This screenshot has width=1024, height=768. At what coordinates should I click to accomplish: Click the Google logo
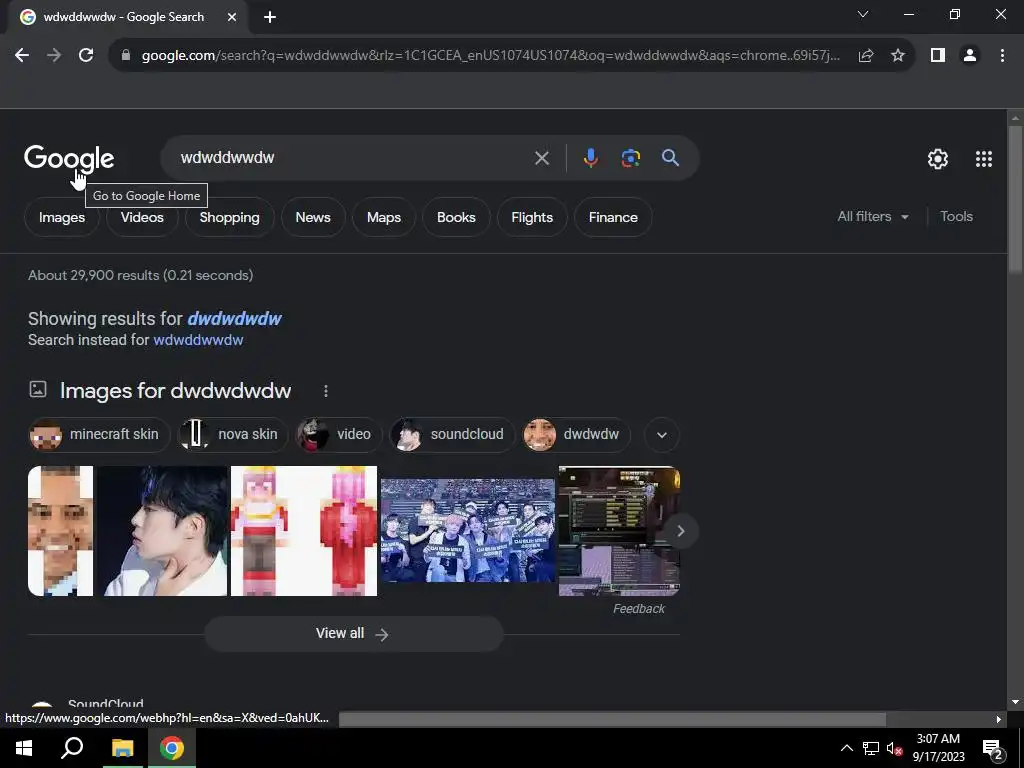point(69,159)
